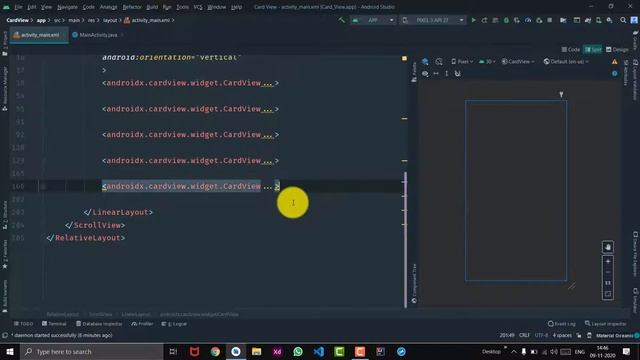Screen dimensions: 640x360
Task: Open the Layout Inspector
Action: pyautogui.click(x=606, y=324)
